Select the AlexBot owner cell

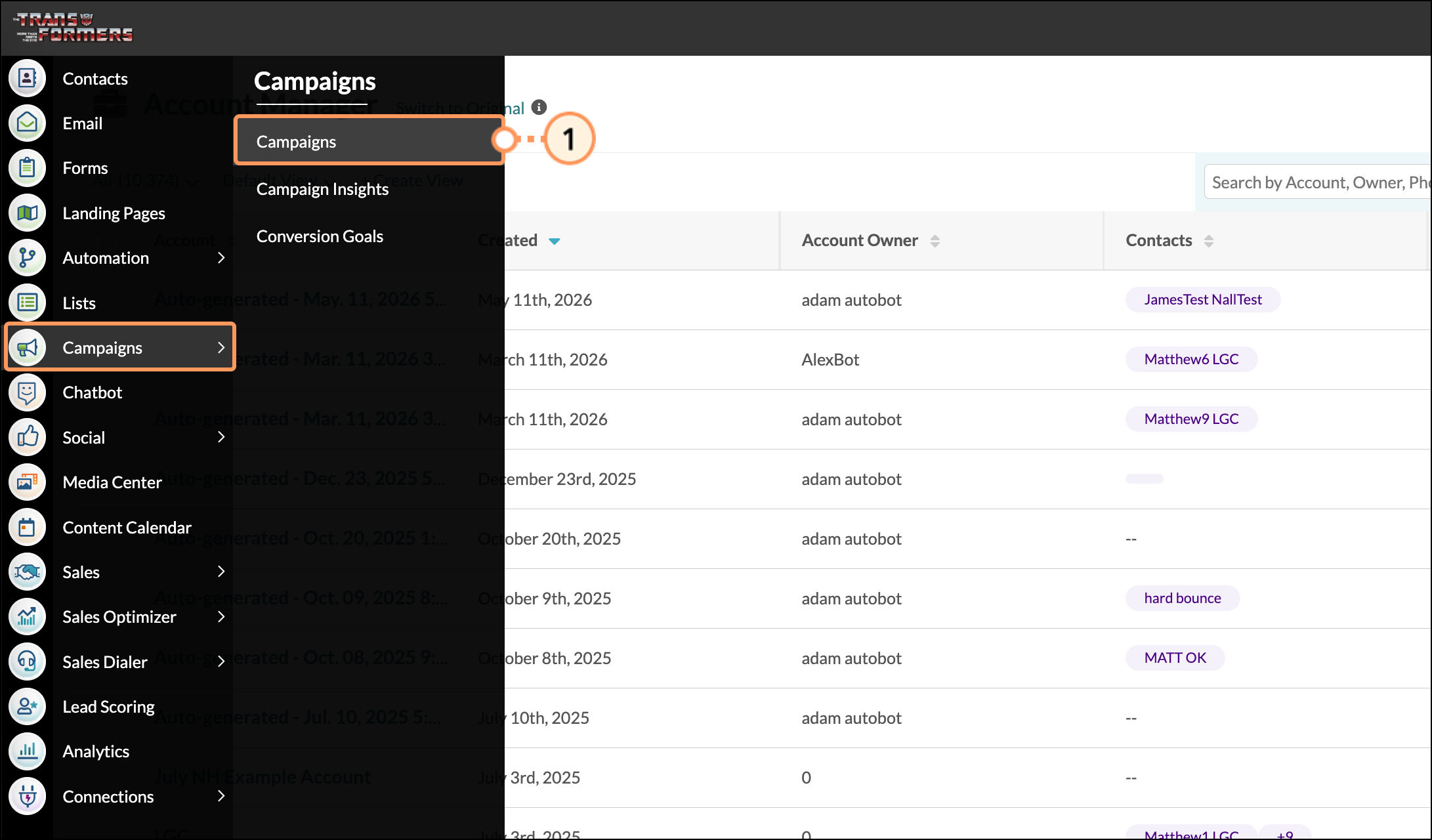coord(830,360)
